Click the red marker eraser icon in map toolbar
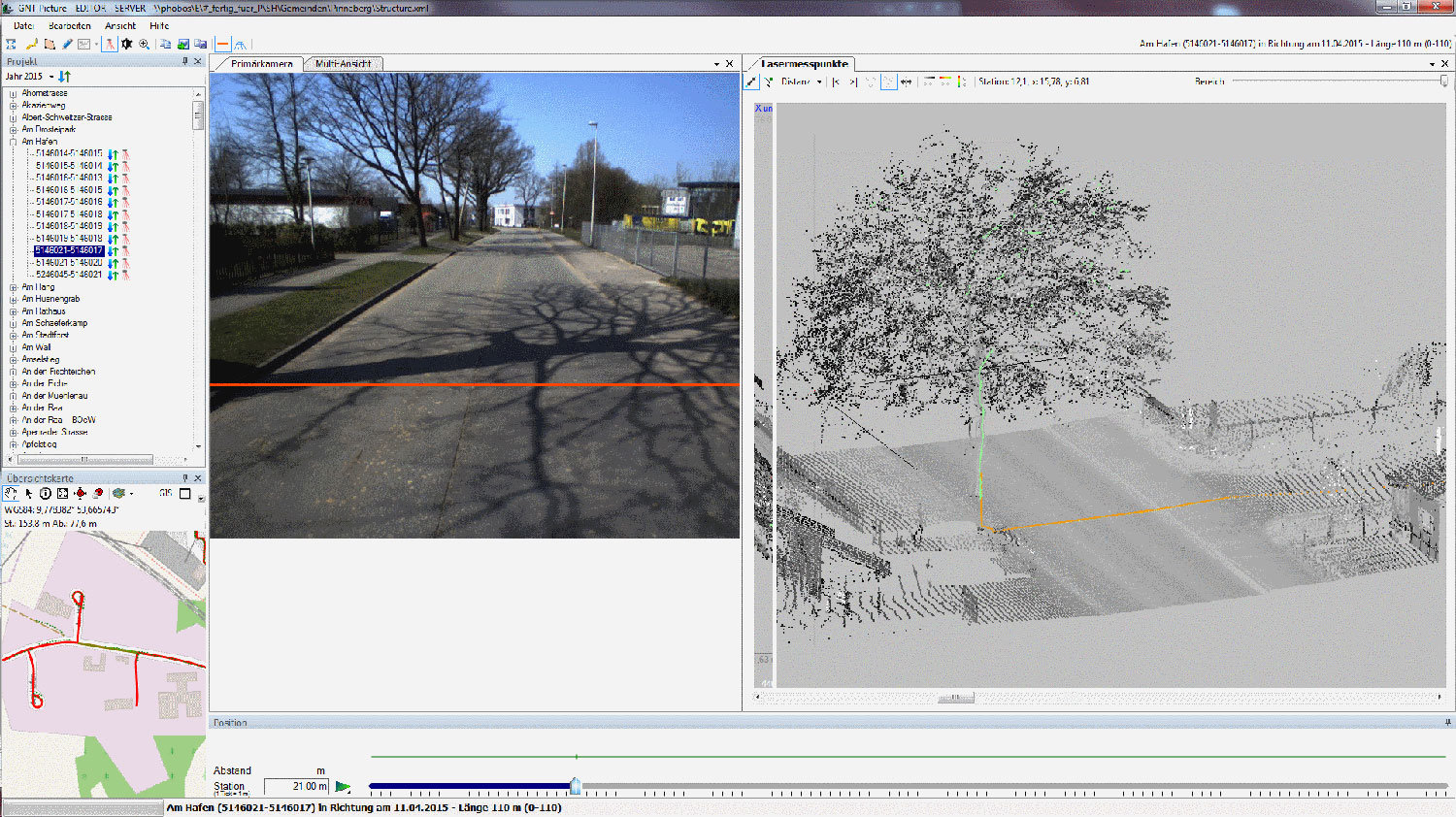The height and width of the screenshot is (817, 1456). [x=98, y=494]
